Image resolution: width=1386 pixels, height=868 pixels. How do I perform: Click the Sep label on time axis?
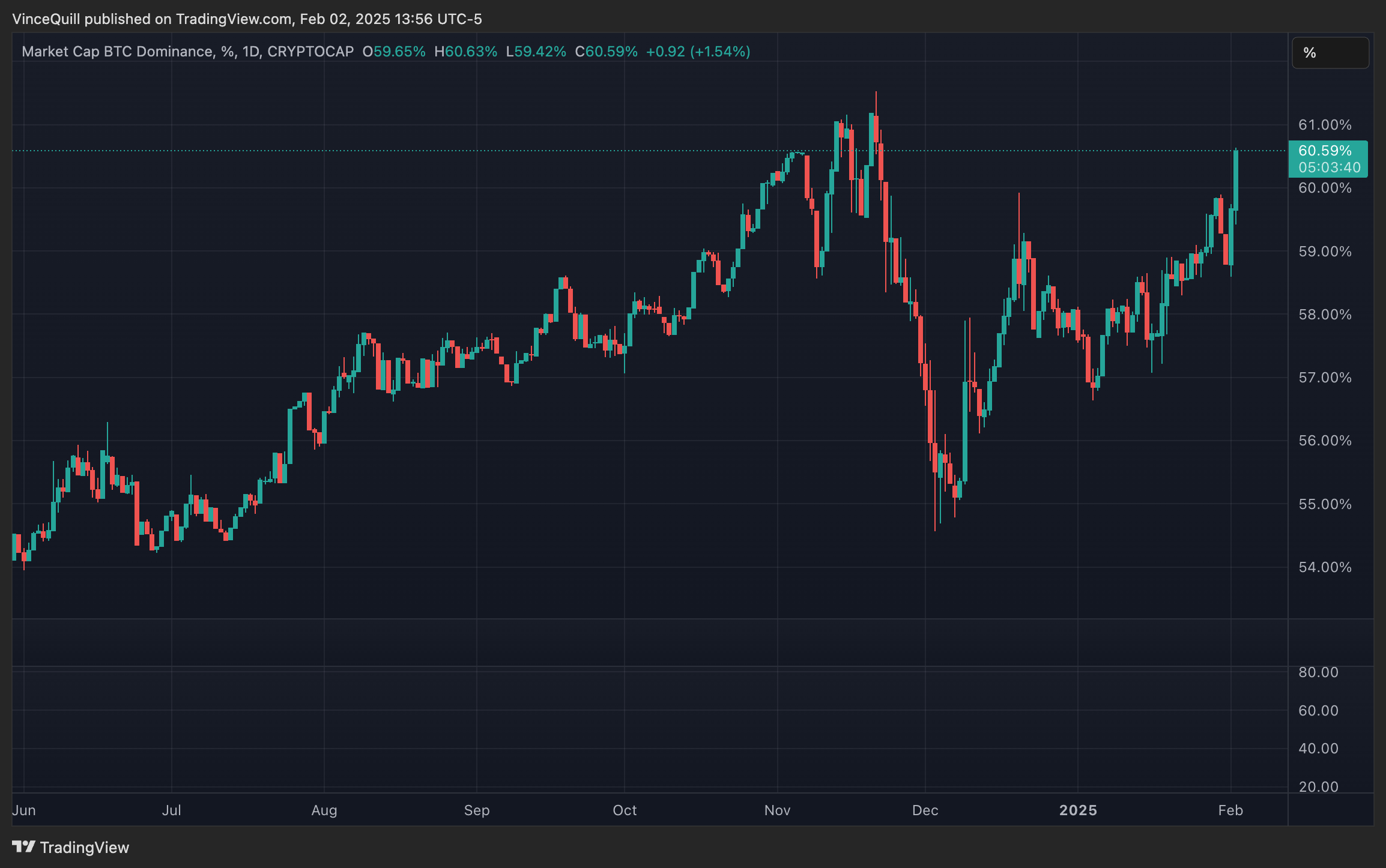click(x=477, y=810)
